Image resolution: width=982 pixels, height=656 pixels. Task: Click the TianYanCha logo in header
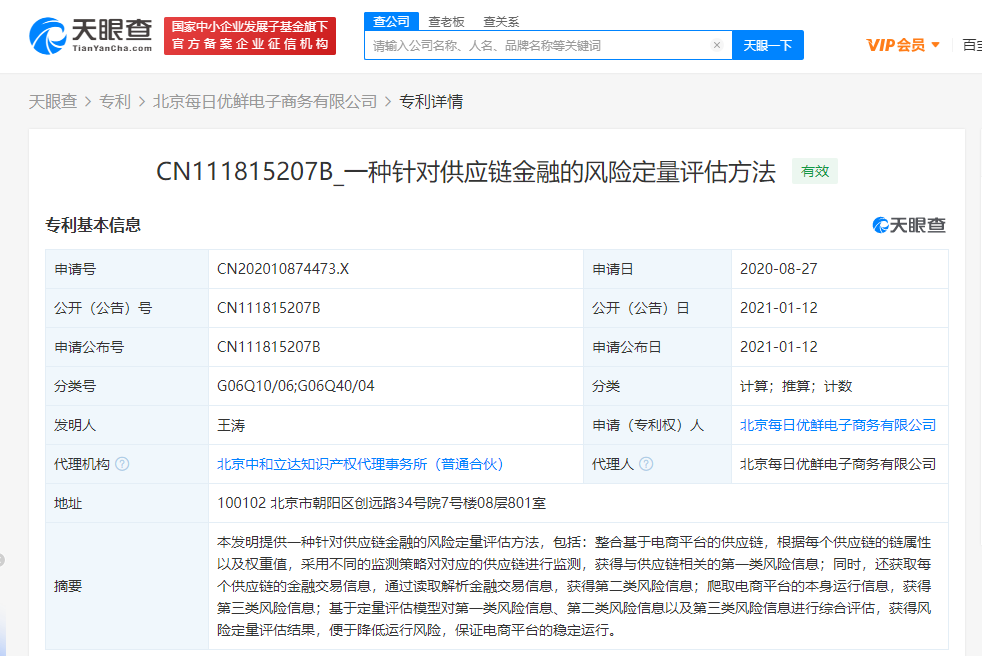coord(91,37)
